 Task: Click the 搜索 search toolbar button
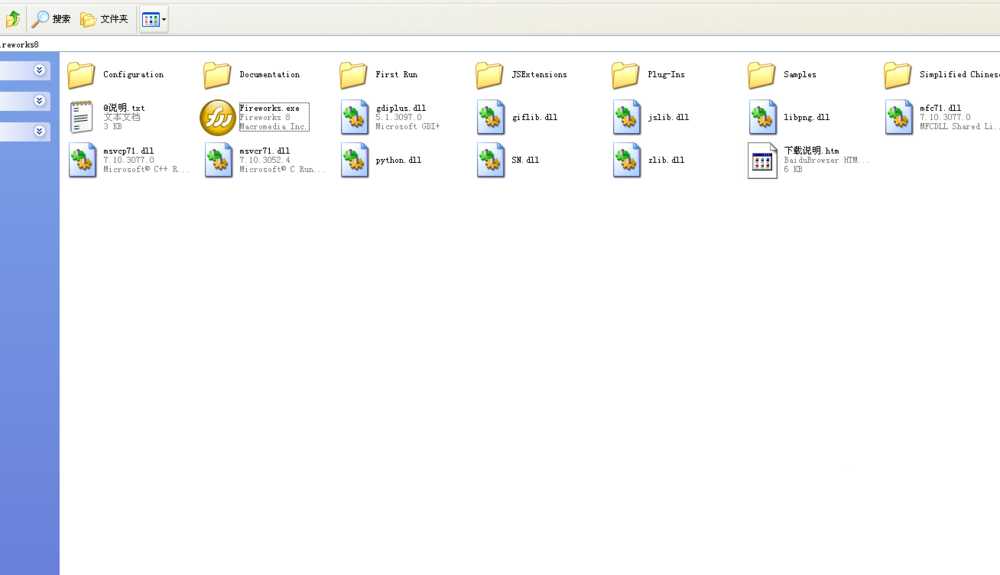pos(51,19)
